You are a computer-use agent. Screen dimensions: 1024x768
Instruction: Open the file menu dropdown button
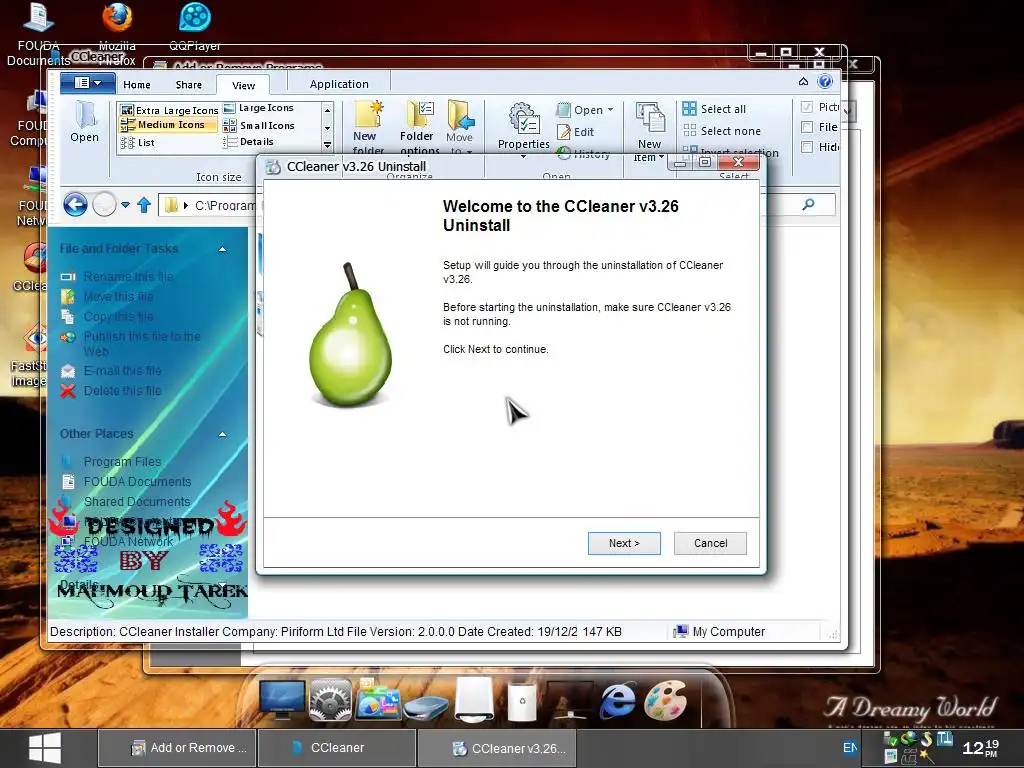pos(88,83)
